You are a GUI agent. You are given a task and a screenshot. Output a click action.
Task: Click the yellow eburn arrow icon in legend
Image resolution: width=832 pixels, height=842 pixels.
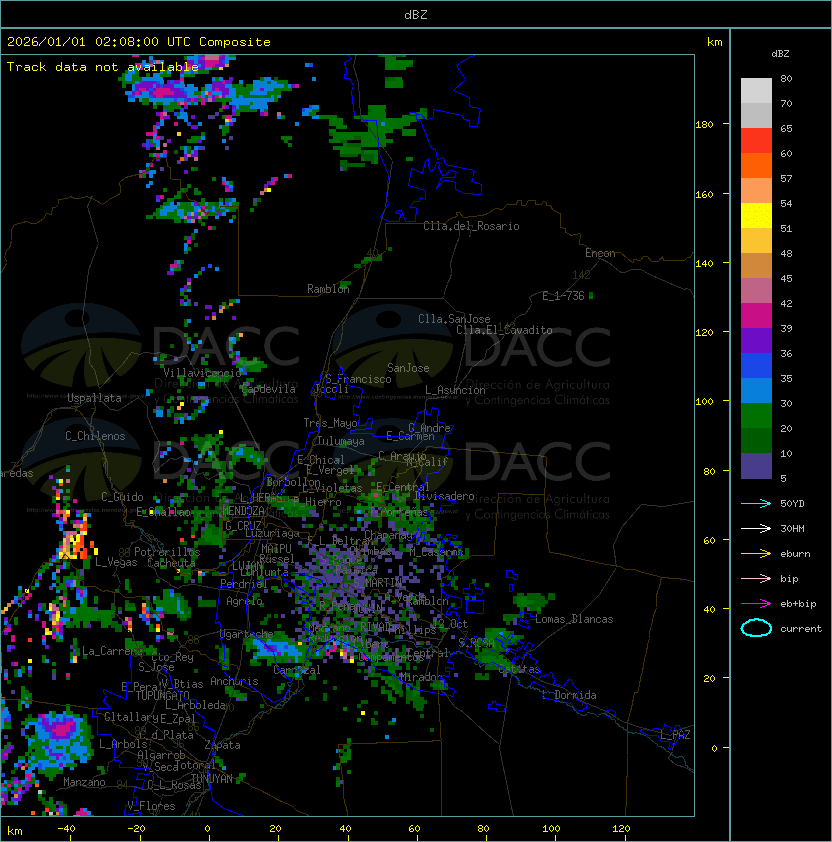(x=756, y=553)
